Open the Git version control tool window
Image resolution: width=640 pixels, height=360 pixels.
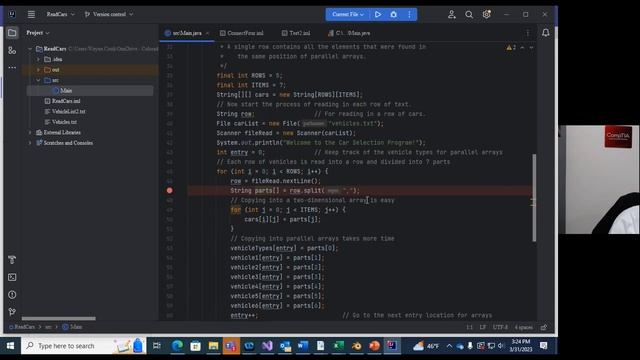12,312
